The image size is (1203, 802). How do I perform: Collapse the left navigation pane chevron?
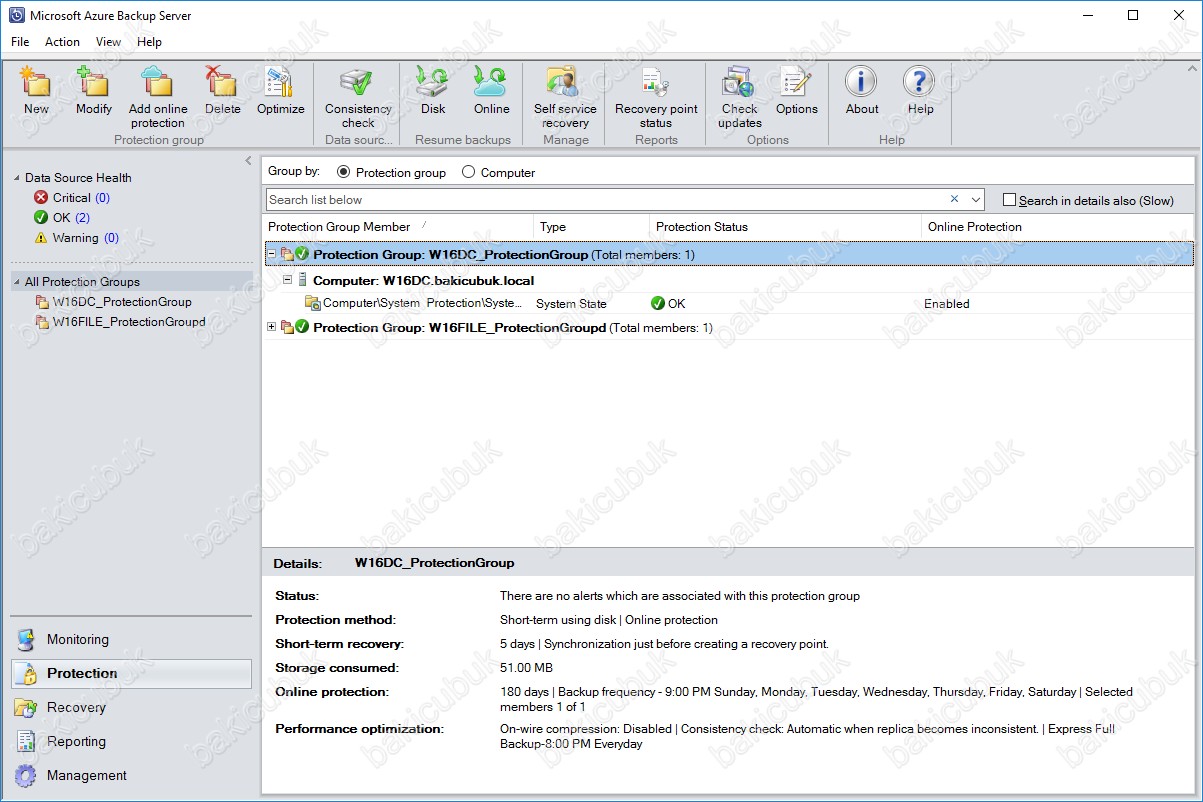pyautogui.click(x=248, y=161)
